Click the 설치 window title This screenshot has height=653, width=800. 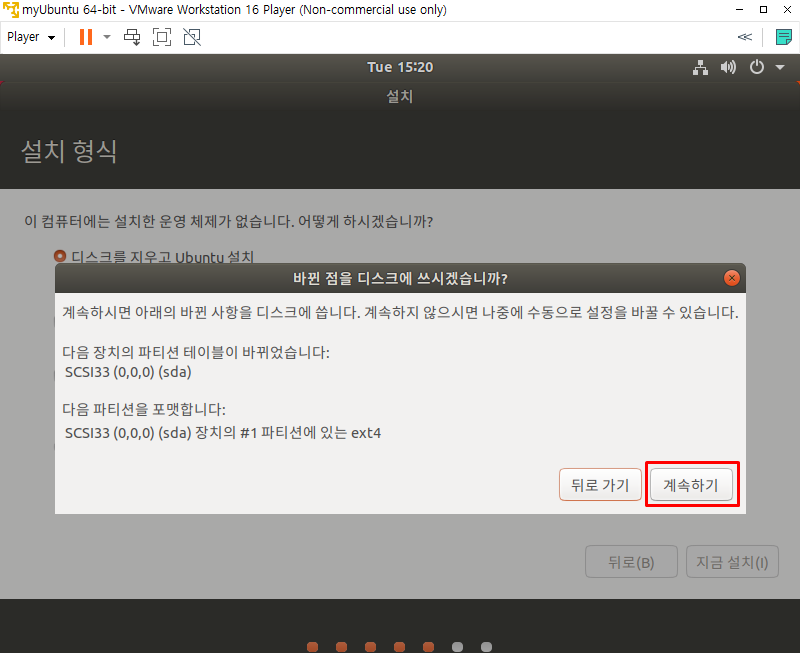click(399, 96)
